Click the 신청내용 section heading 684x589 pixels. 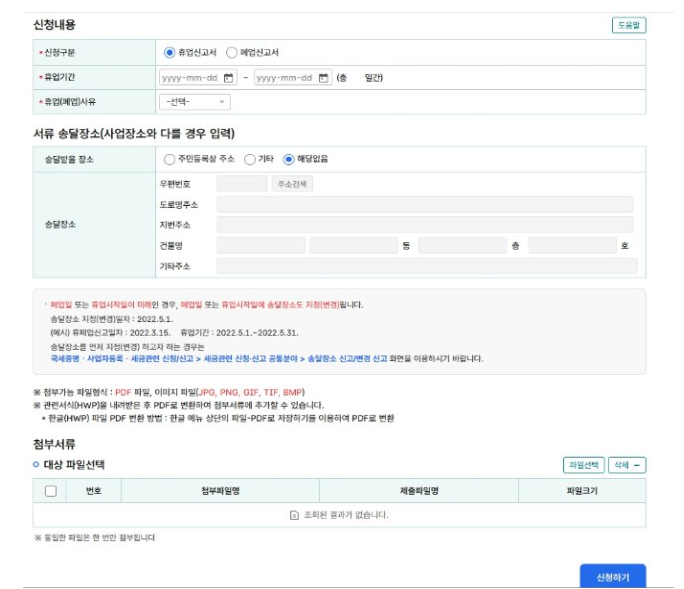(55, 24)
